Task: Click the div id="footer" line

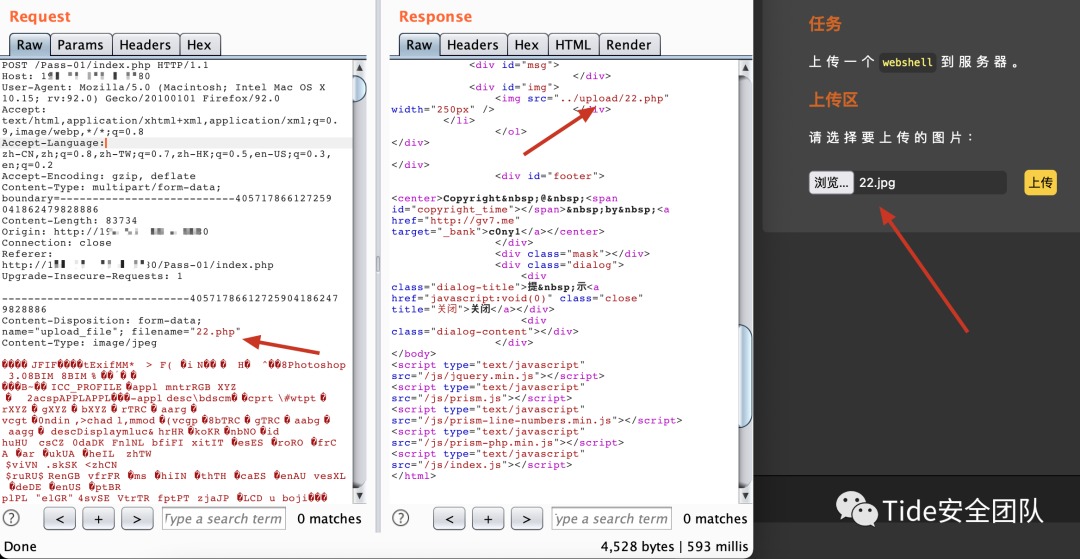Action: (x=550, y=176)
